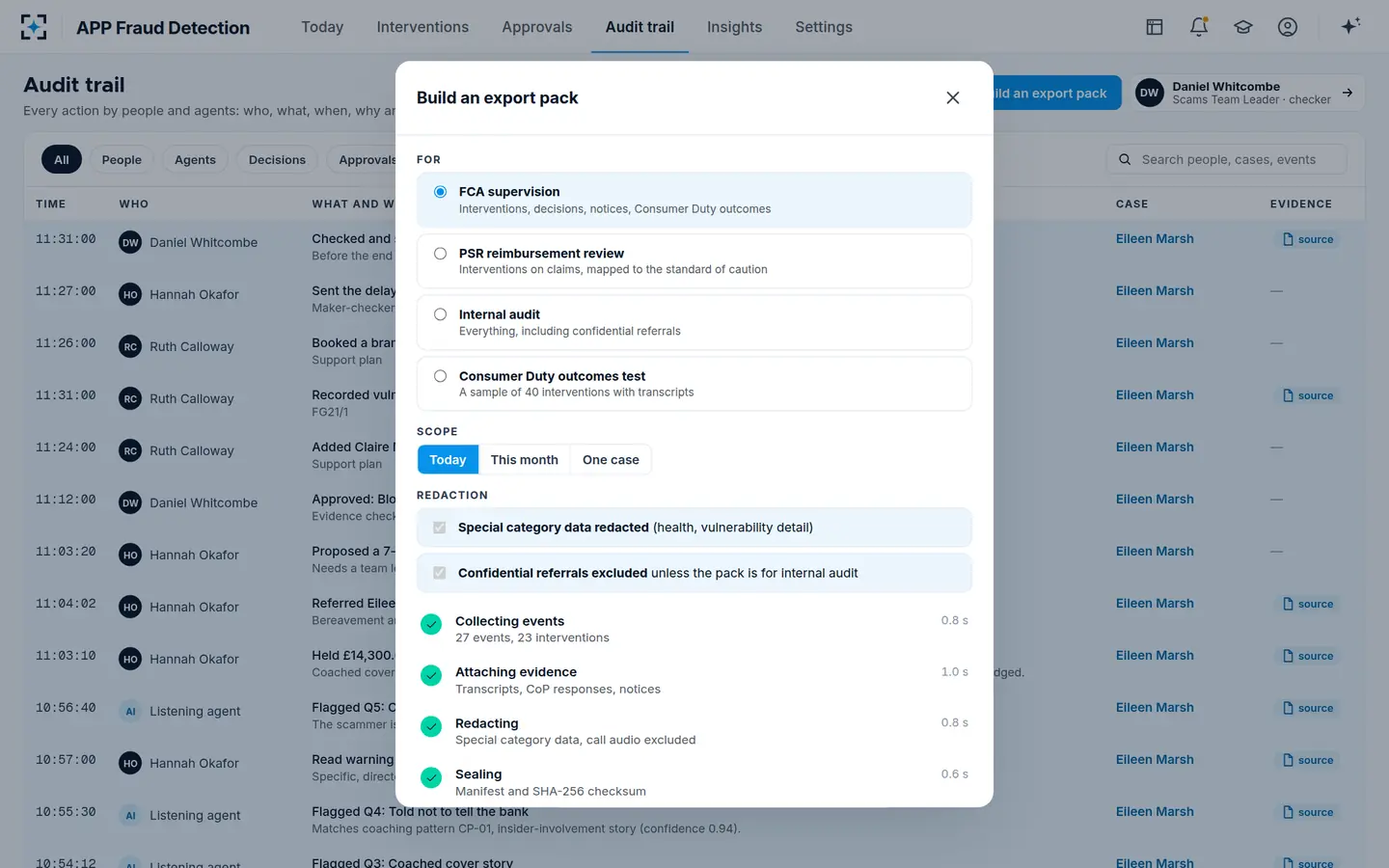Open source evidence for the 10:57:00 row

click(1307, 760)
